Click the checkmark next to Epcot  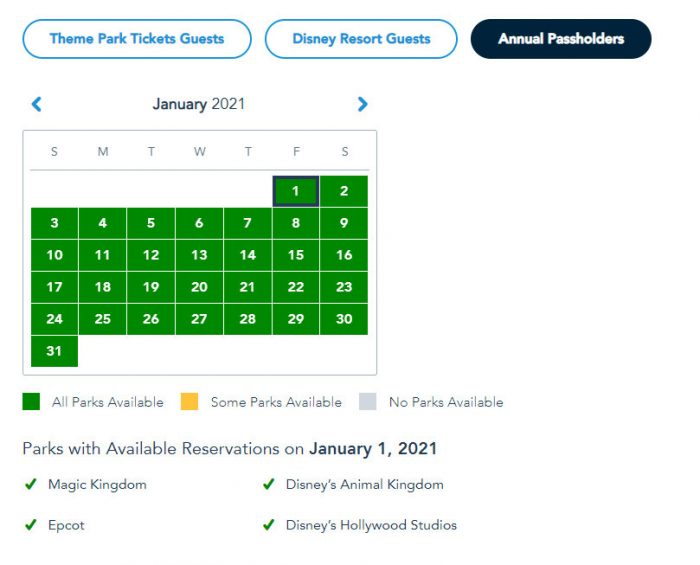31,525
